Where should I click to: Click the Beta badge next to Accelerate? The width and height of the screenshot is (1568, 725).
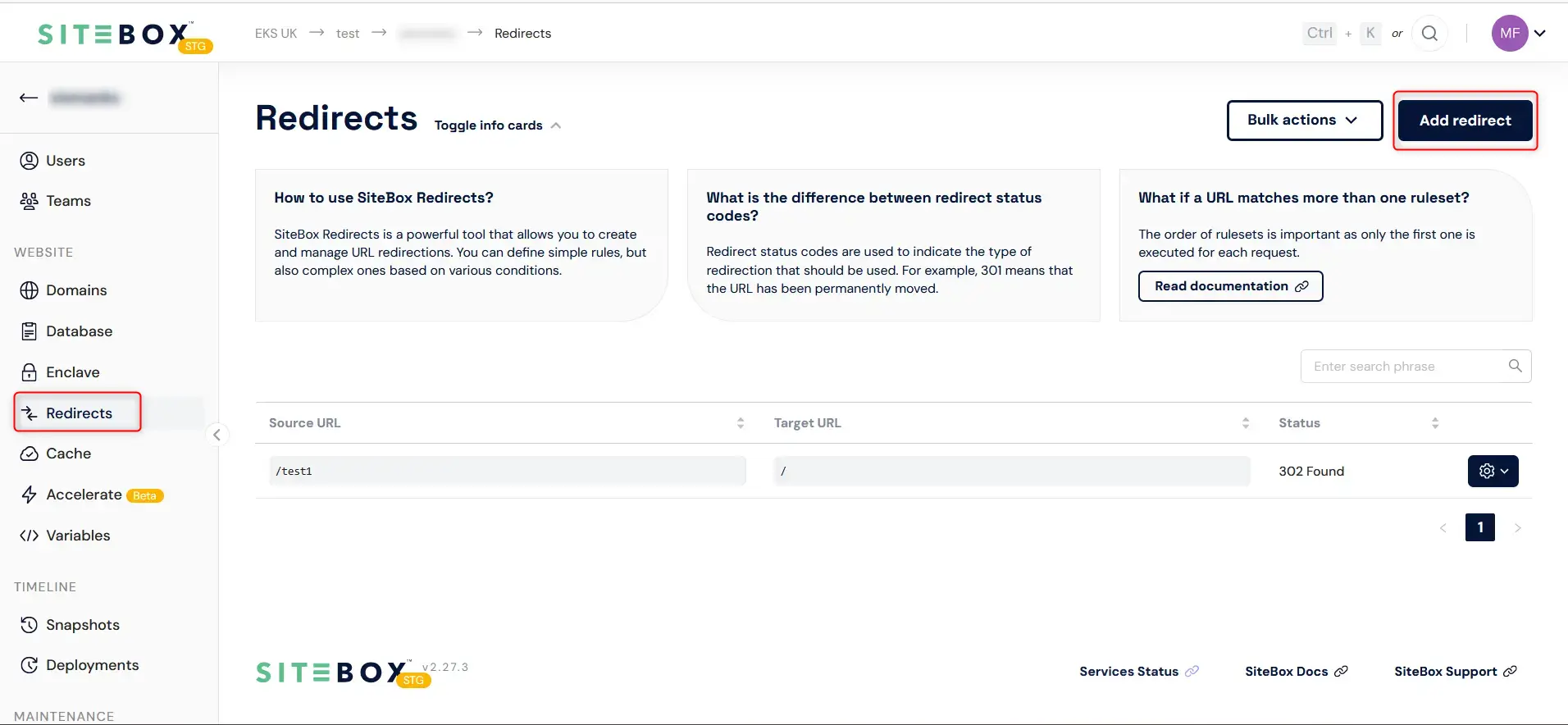point(145,496)
